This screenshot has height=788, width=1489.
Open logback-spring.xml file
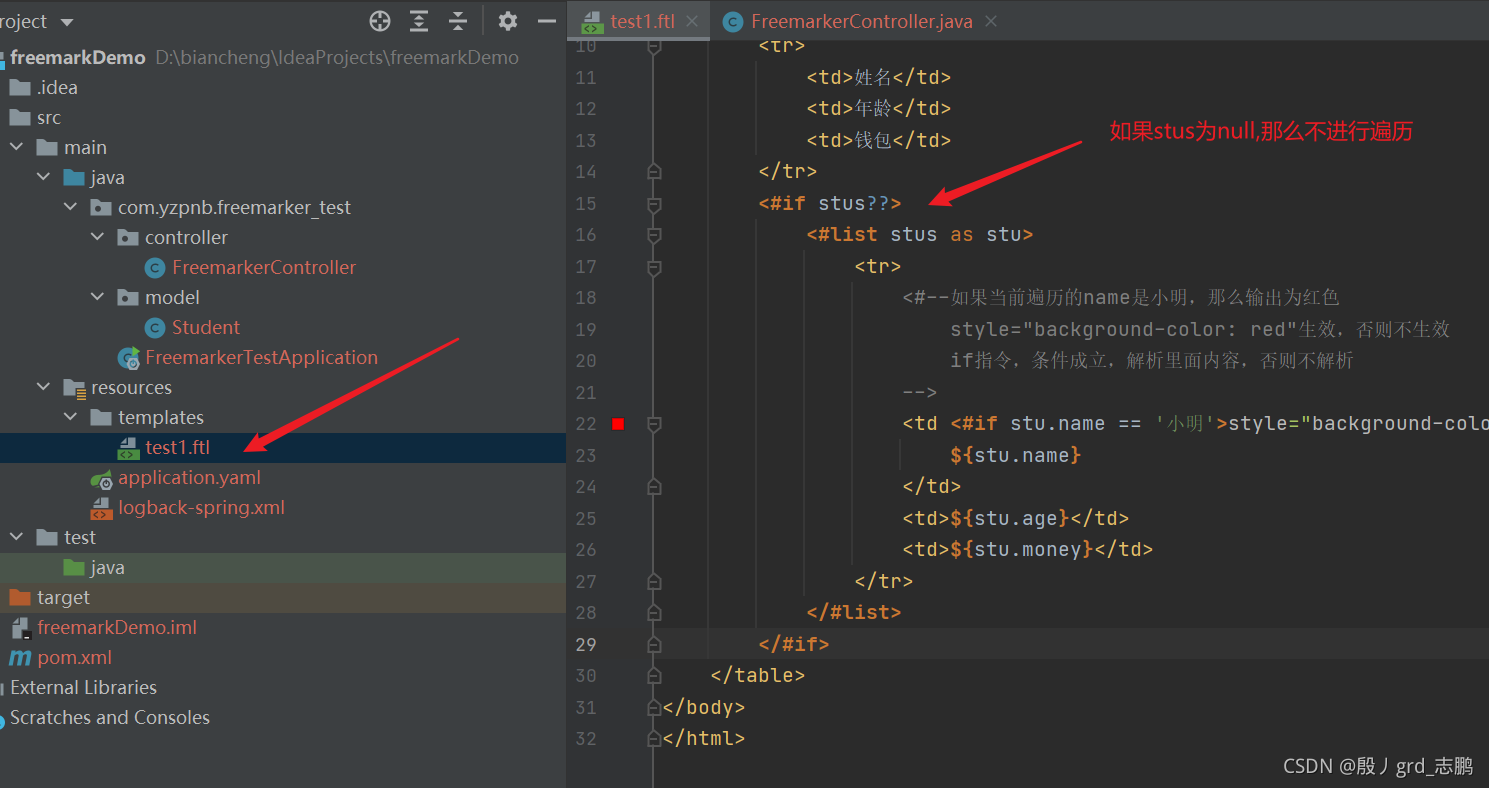point(202,507)
